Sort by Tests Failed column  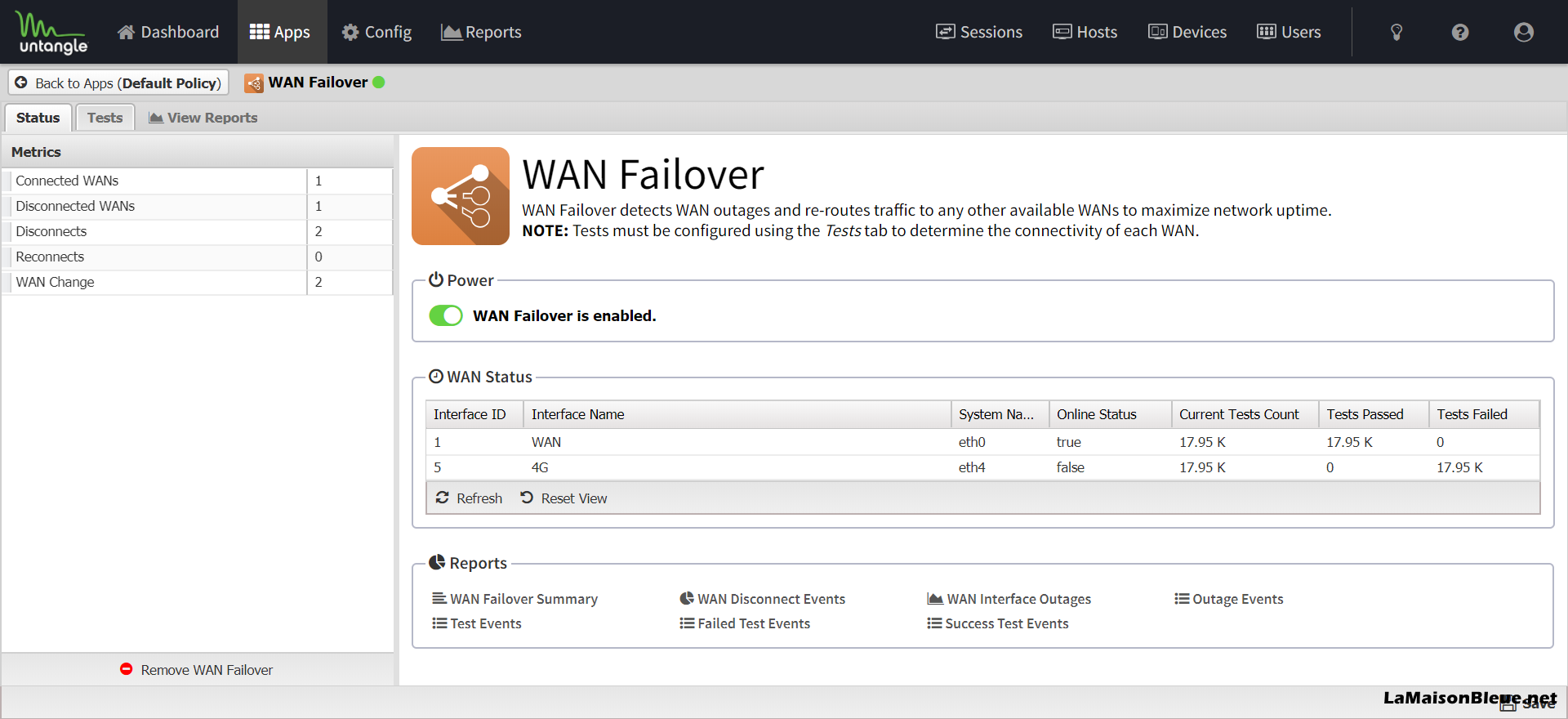point(1485,414)
